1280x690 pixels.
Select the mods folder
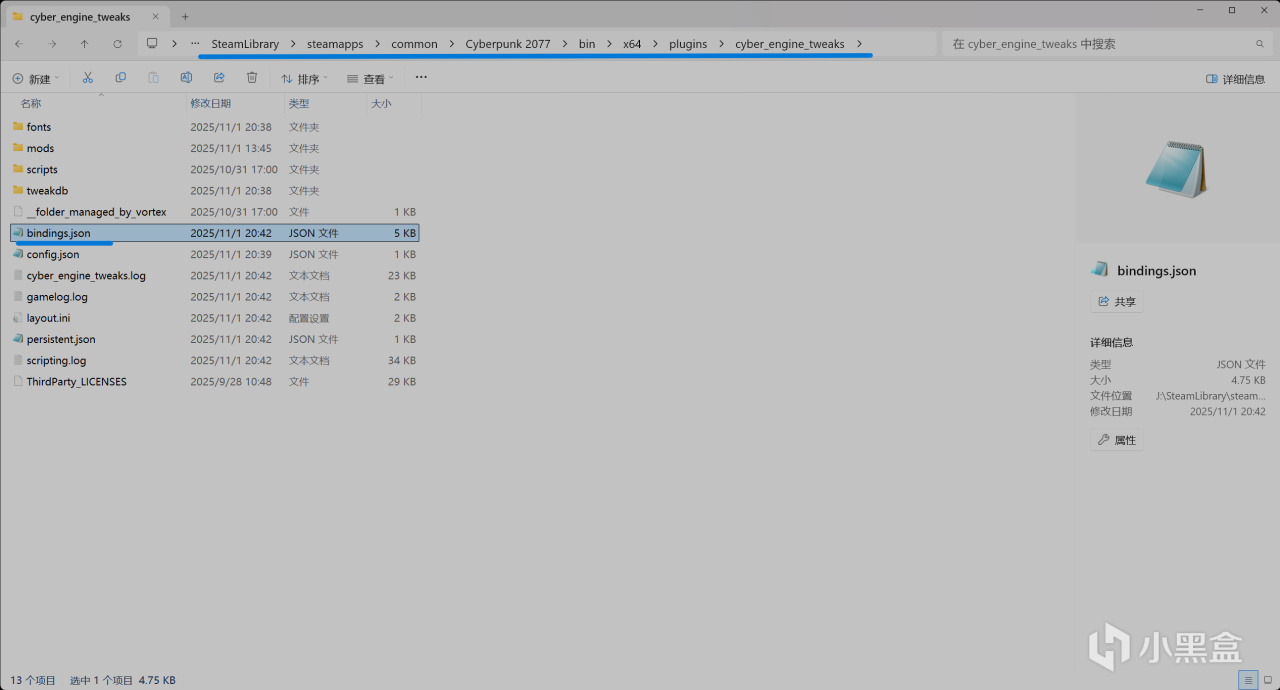tap(215, 148)
